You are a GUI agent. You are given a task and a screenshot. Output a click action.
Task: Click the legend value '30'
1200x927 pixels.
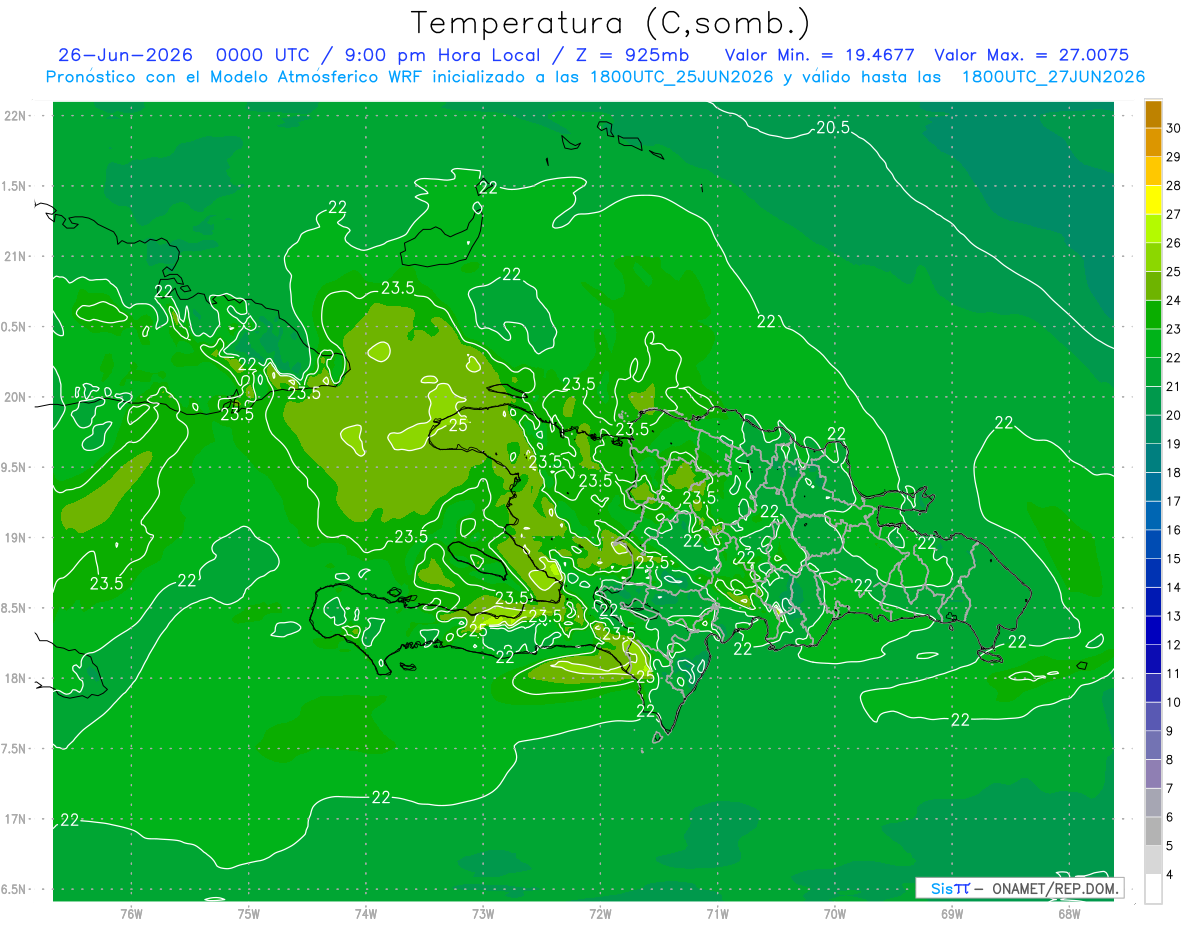(x=1173, y=128)
